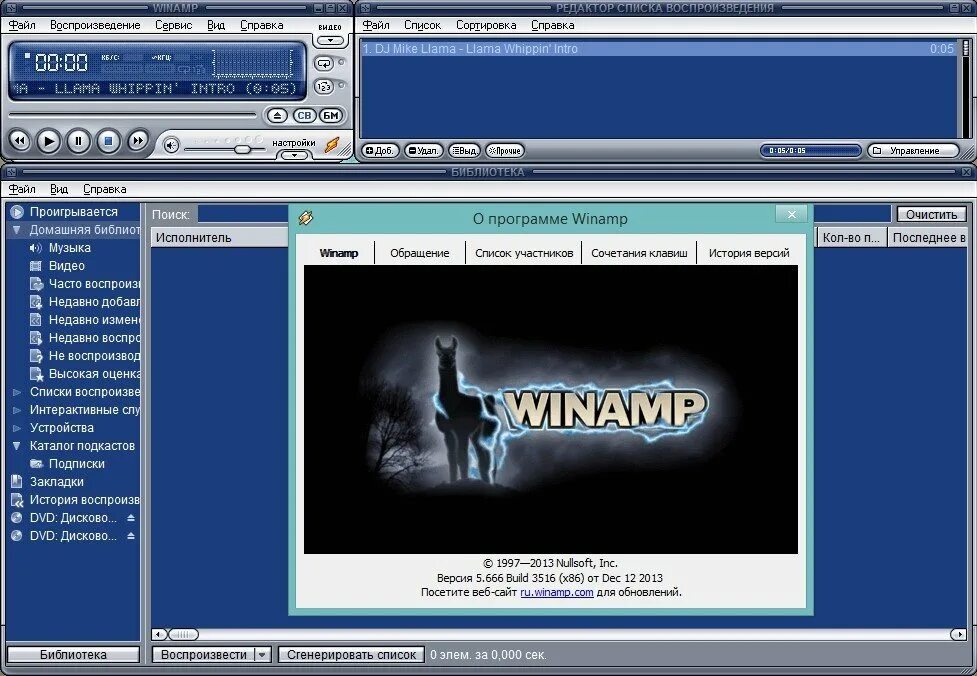Open Воспроизведение menu in Winamp window

(95, 26)
